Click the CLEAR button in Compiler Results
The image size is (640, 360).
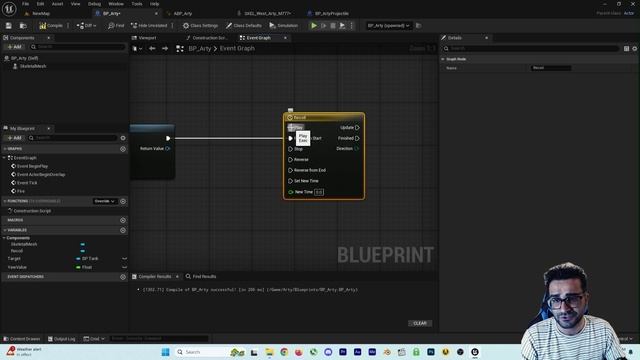pos(420,323)
